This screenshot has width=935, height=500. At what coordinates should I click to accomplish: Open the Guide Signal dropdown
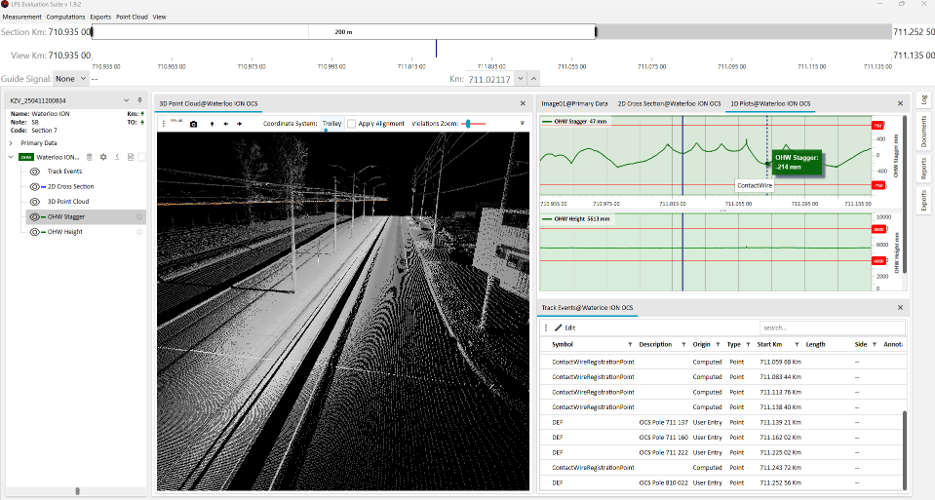[x=70, y=78]
